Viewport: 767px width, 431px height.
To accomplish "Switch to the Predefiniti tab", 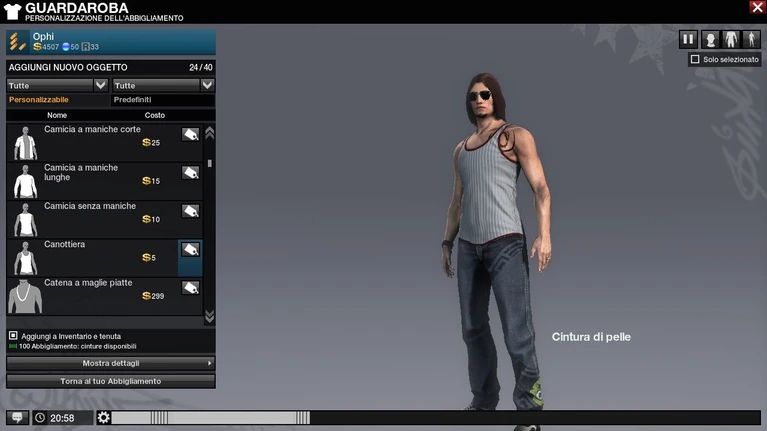I will (x=137, y=100).
